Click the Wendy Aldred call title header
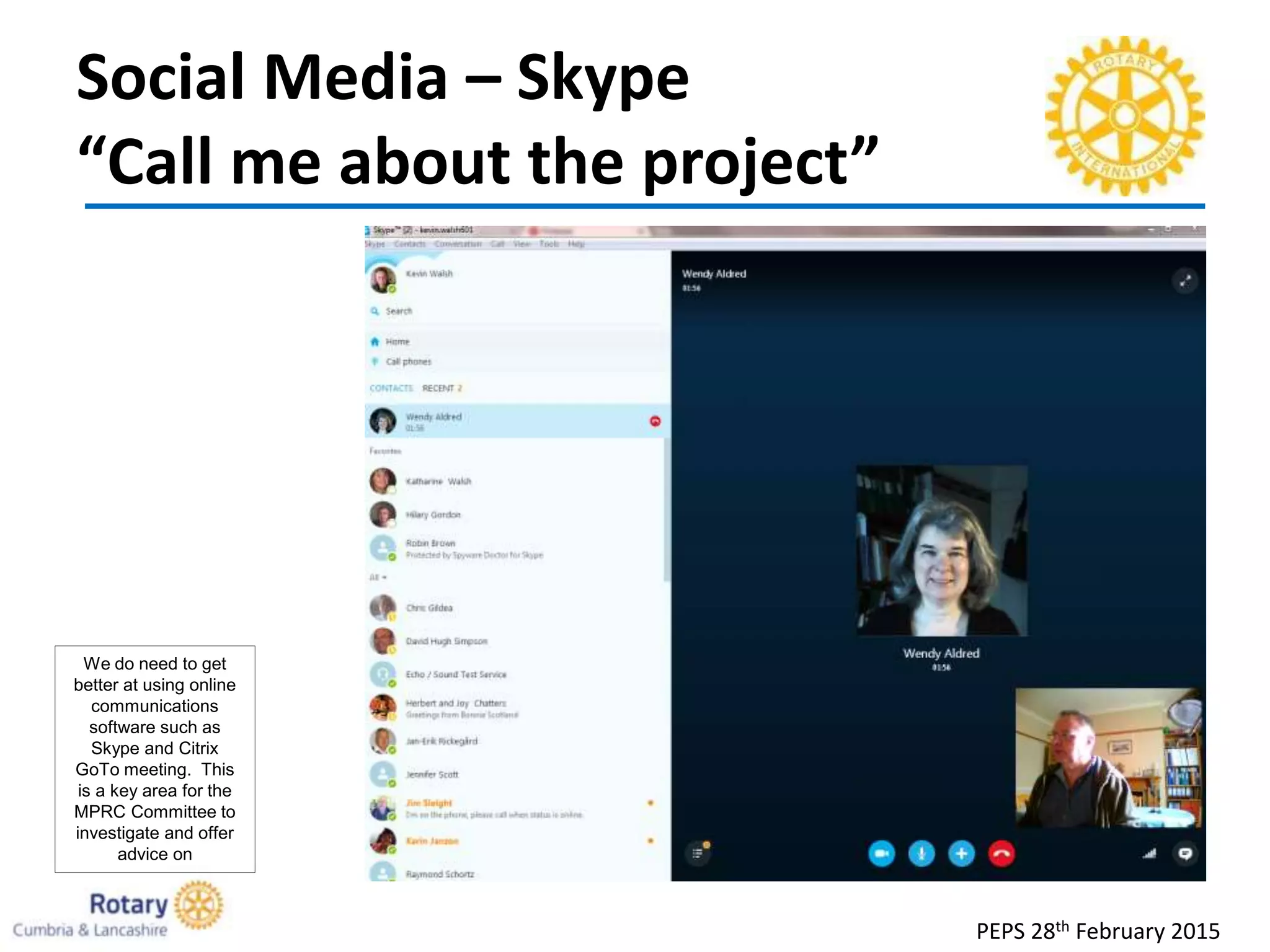Image resolution: width=1270 pixels, height=952 pixels. coord(714,274)
